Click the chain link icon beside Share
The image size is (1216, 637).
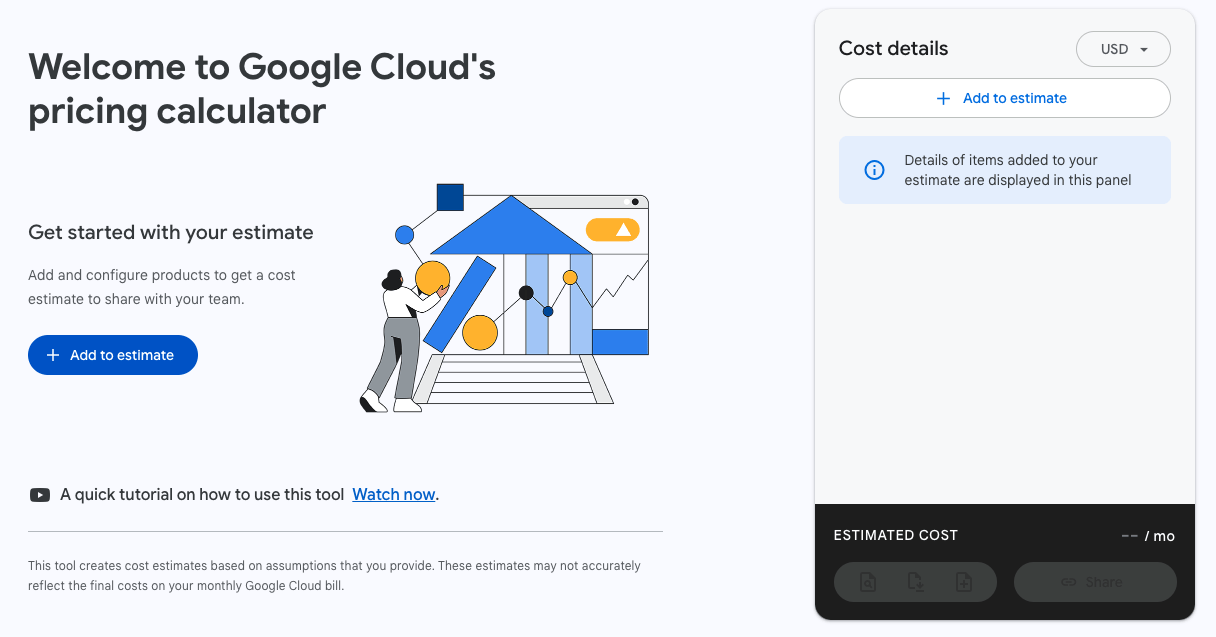(1068, 582)
